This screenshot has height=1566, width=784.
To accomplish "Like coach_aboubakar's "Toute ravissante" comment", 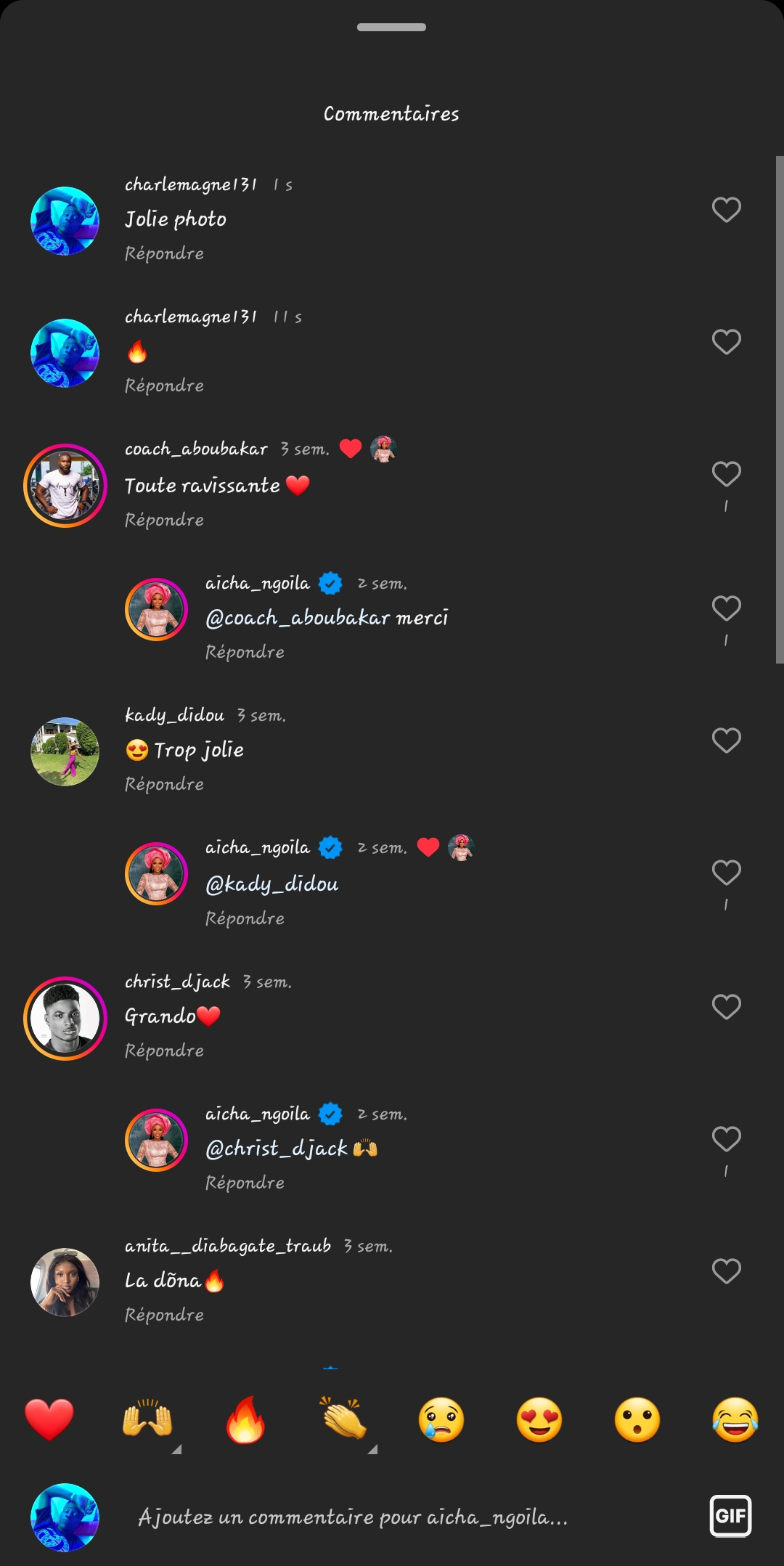I will [x=726, y=474].
